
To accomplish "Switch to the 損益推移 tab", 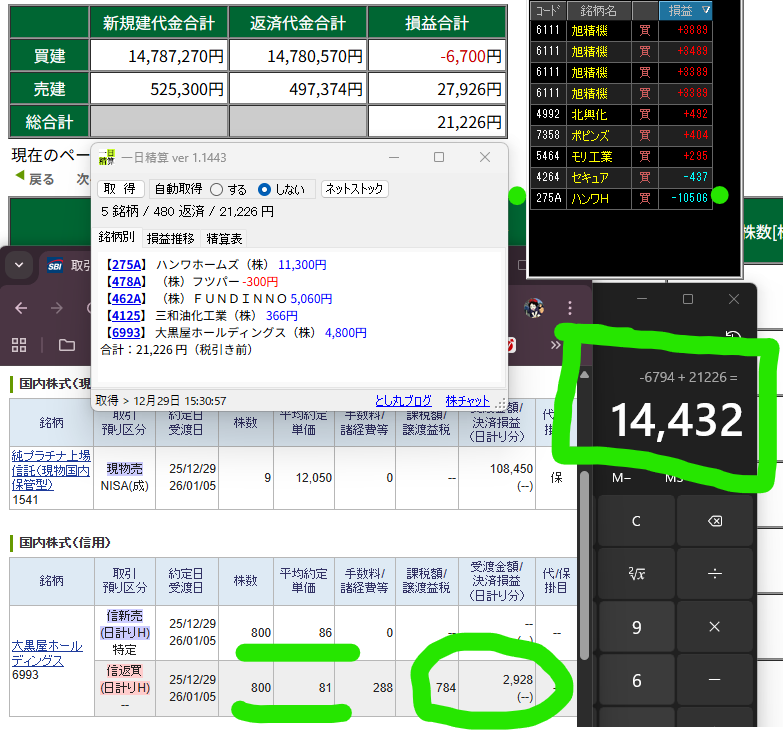I will click(x=170, y=239).
